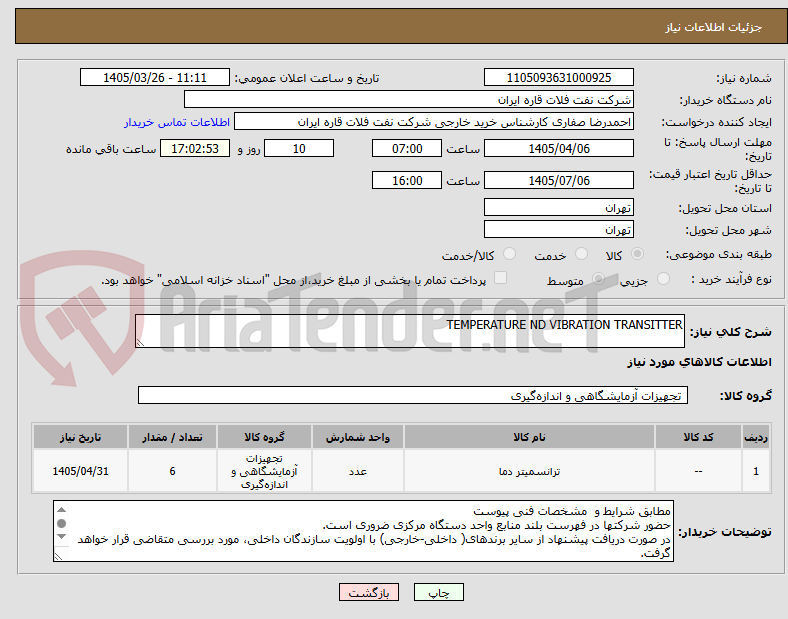
Task: Click the delivery city field تهران
Action: [558, 229]
